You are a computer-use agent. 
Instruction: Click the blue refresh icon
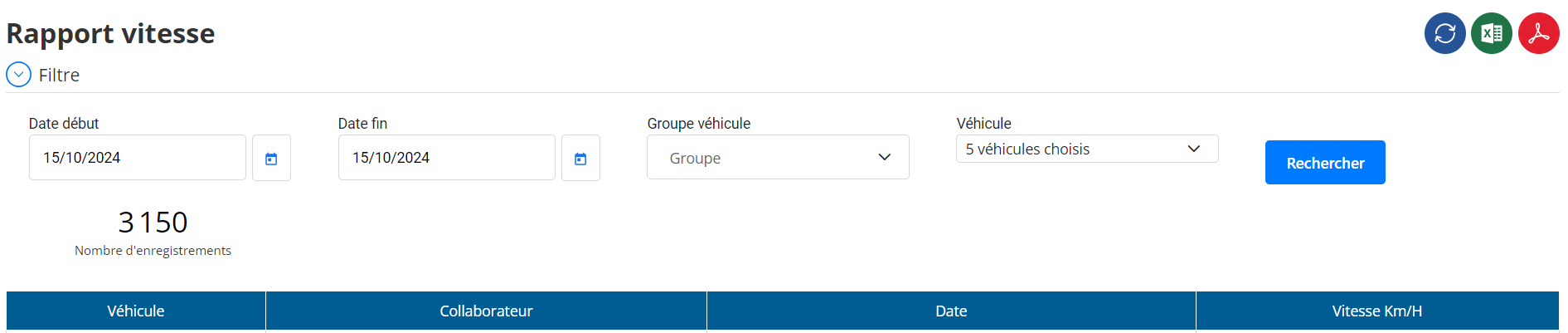click(1444, 33)
